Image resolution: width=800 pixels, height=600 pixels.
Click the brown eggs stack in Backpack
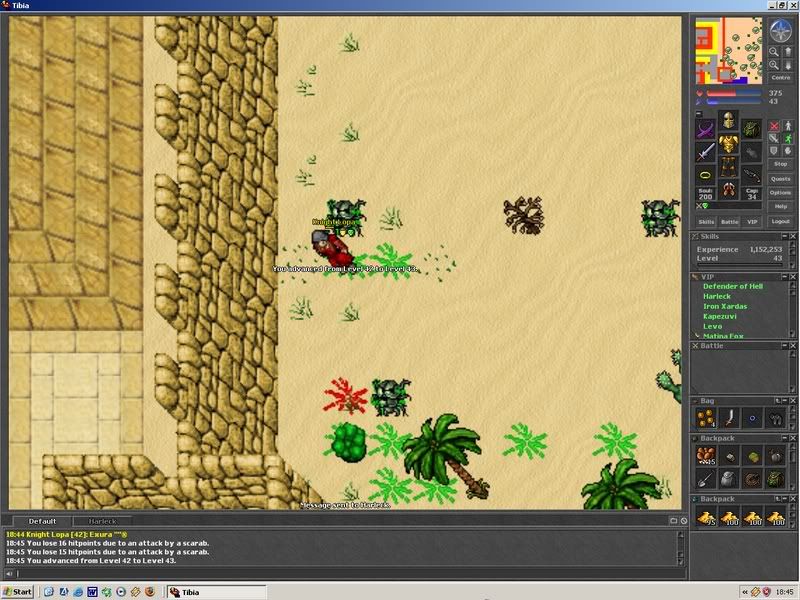click(706, 456)
